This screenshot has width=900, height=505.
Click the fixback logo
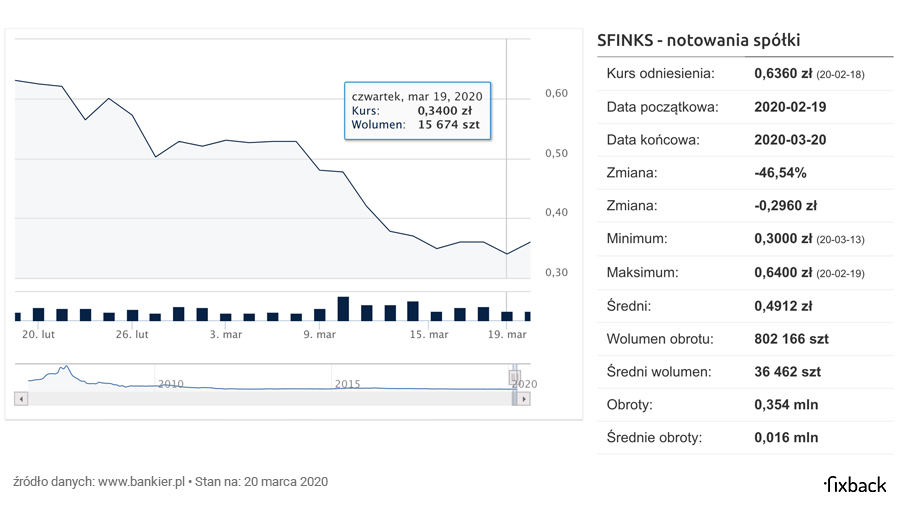[855, 485]
